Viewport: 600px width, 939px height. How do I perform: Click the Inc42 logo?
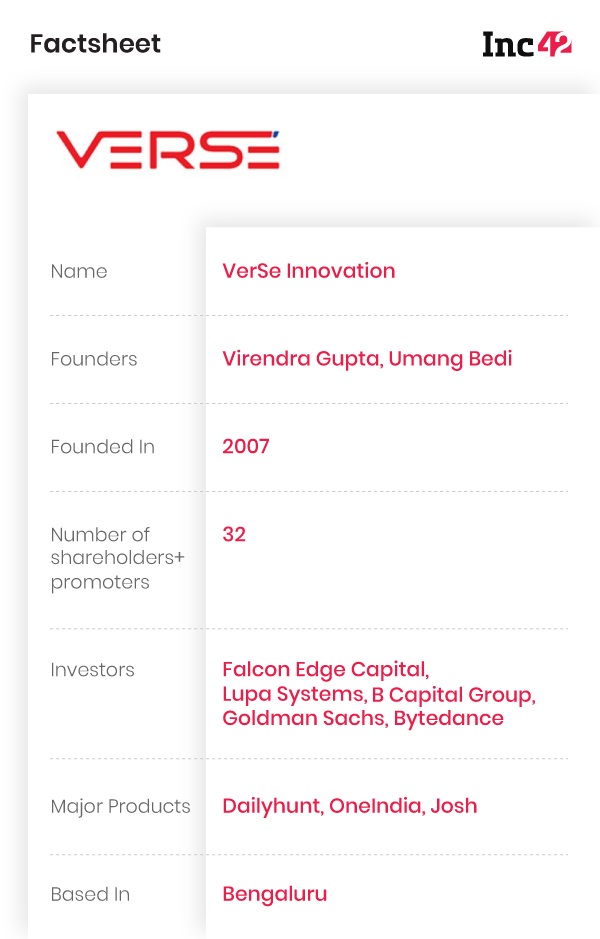pyautogui.click(x=527, y=44)
